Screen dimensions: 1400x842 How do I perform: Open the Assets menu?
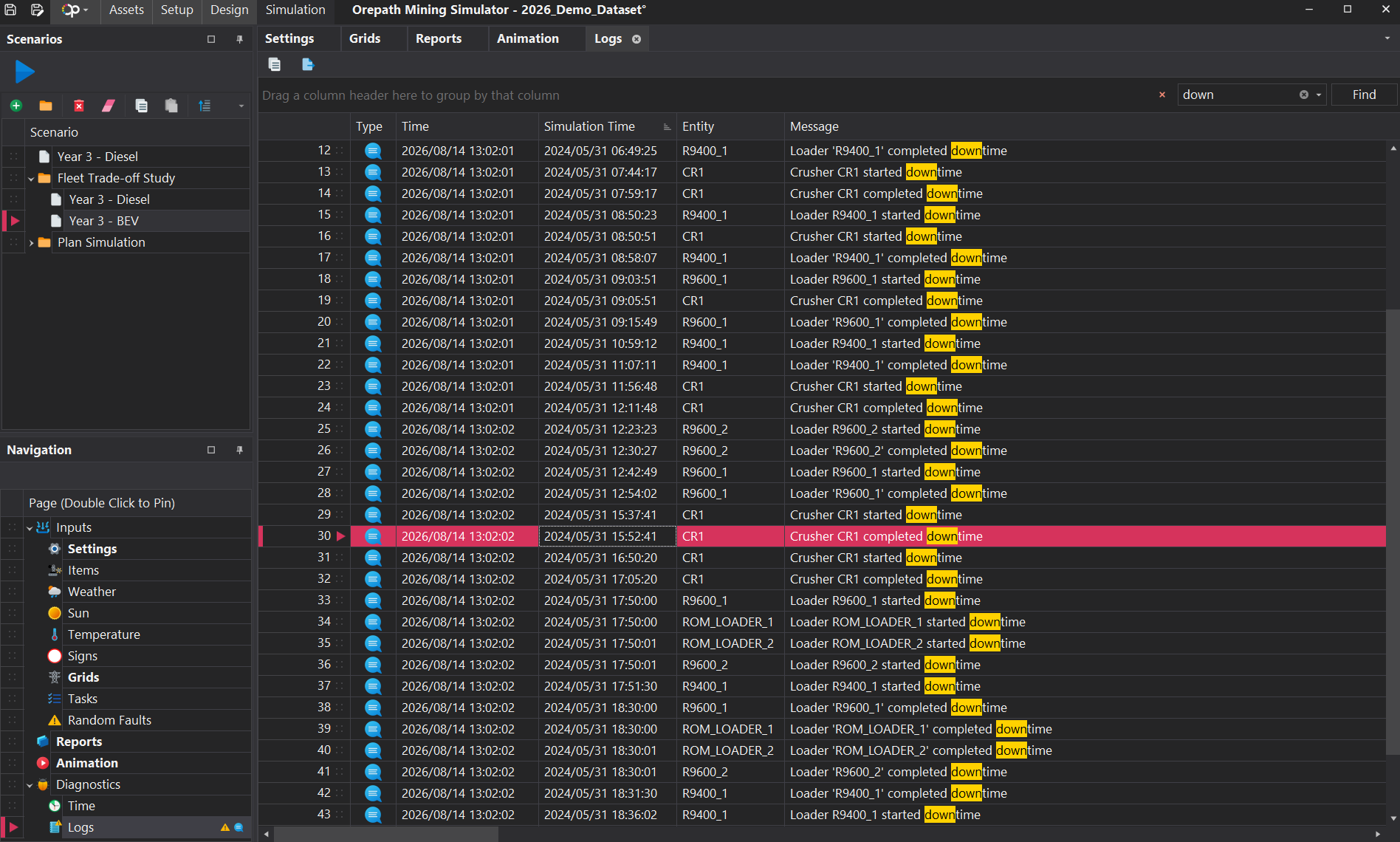[x=126, y=10]
